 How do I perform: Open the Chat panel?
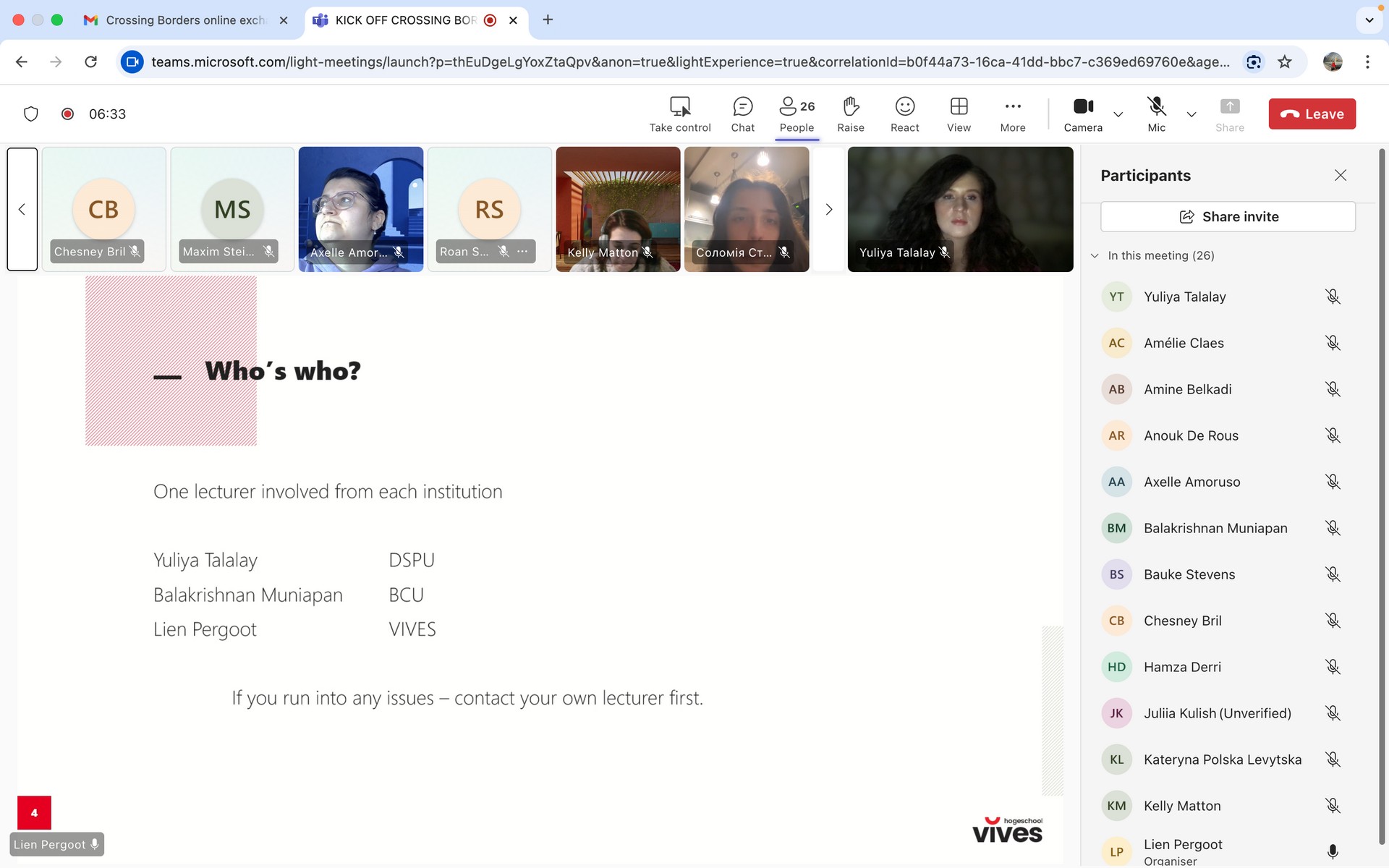tap(742, 114)
